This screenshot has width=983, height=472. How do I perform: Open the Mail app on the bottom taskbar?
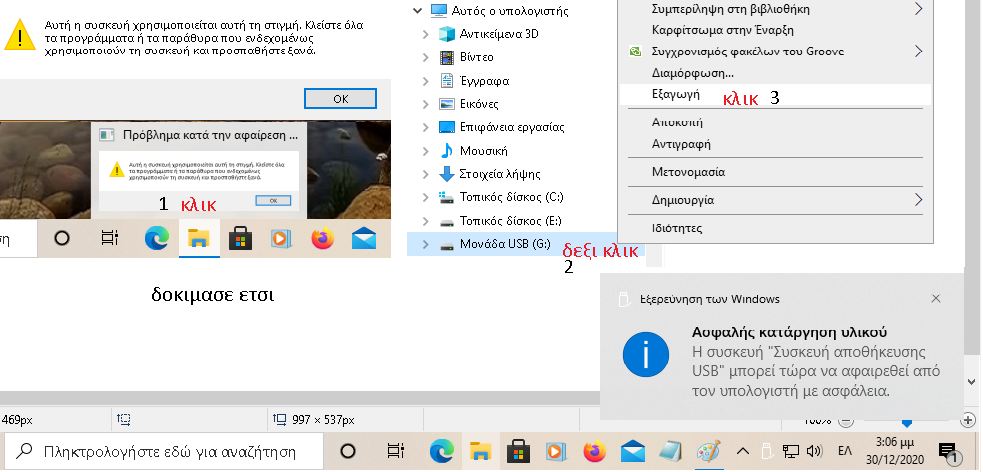pos(633,451)
